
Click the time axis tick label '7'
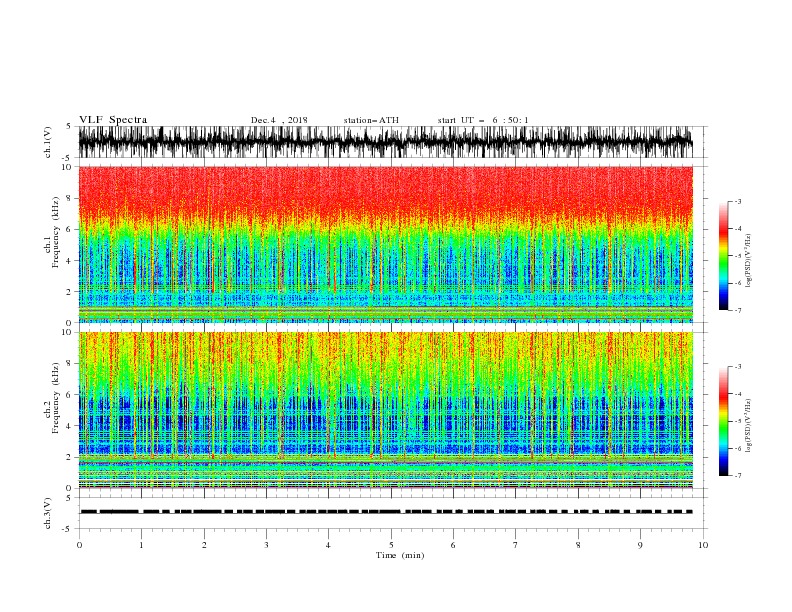[516, 545]
